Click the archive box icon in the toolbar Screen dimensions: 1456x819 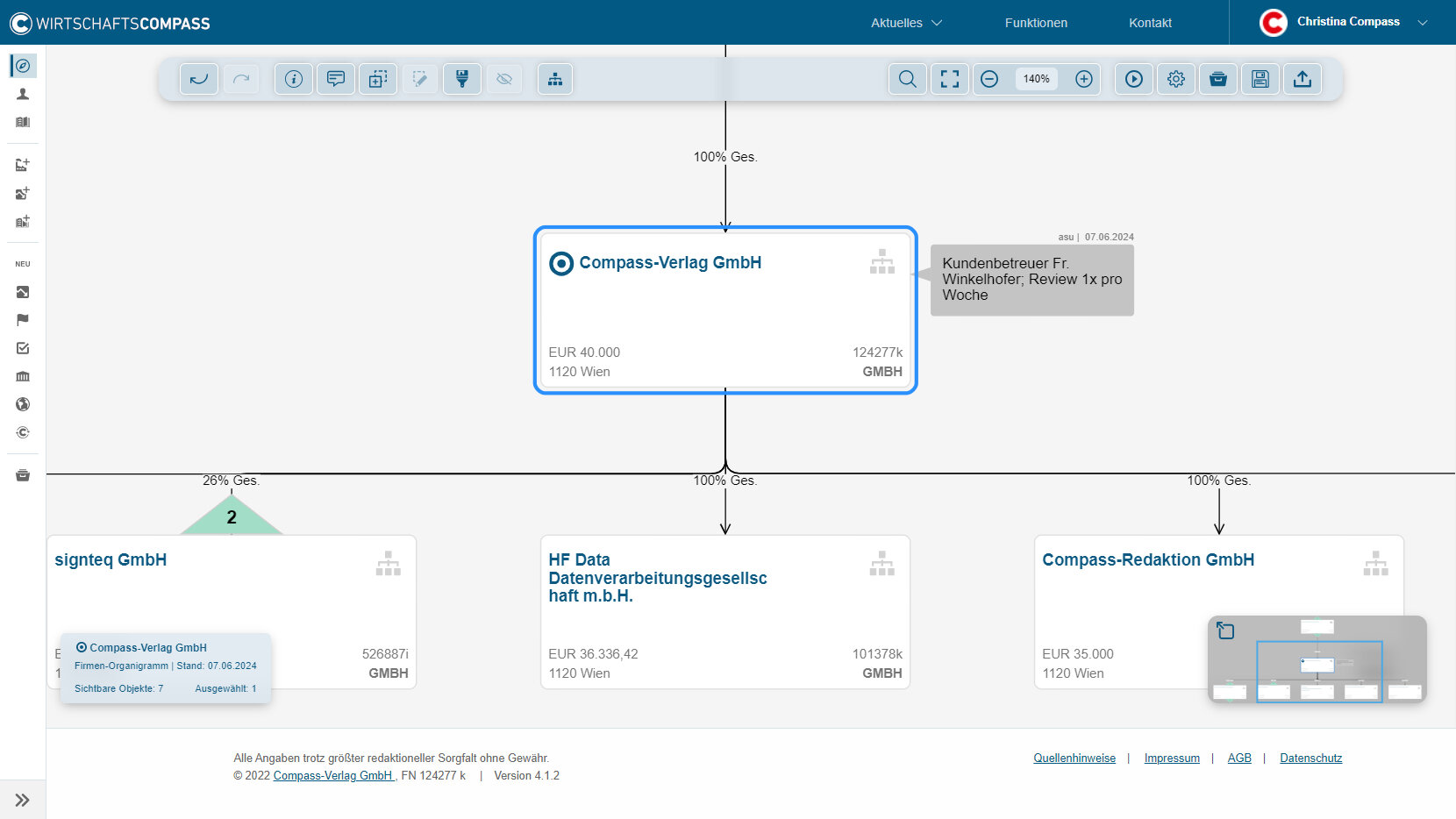point(1218,79)
